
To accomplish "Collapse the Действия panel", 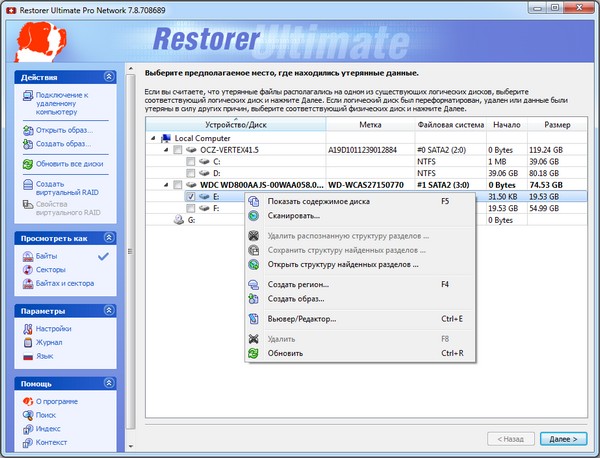I will 109,77.
